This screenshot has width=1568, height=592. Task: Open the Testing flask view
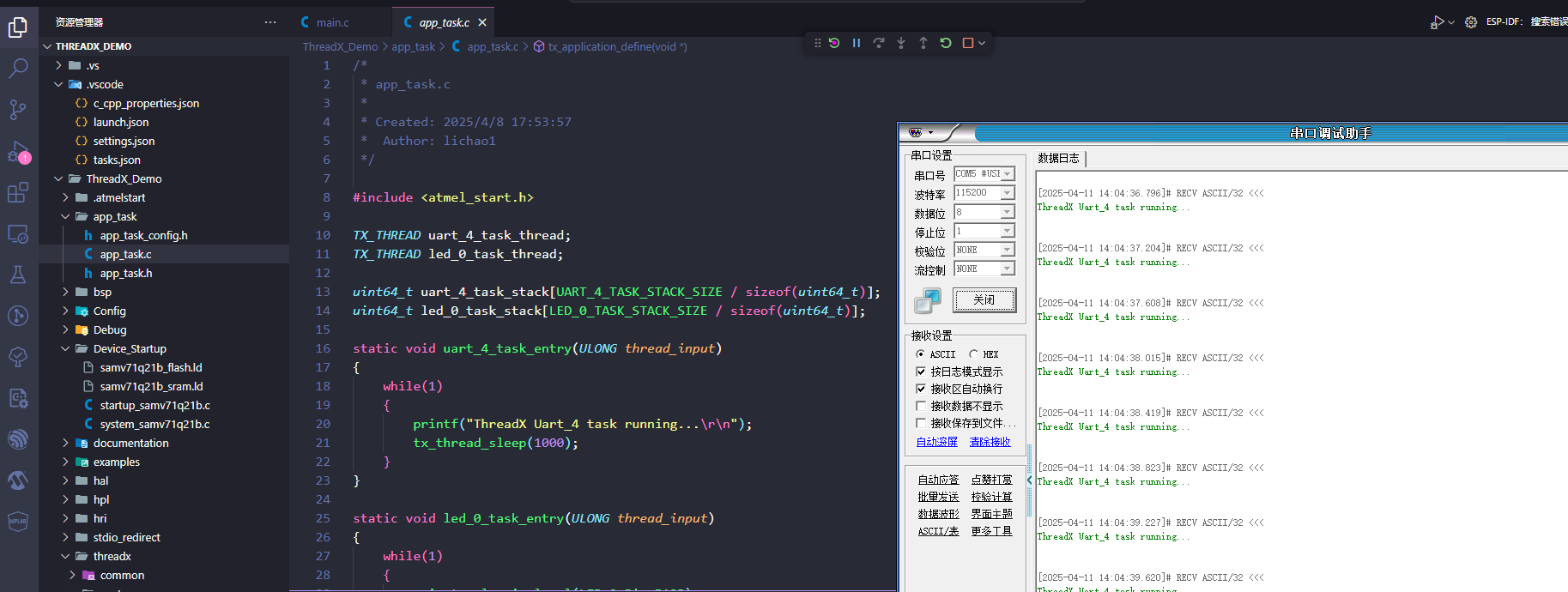pyautogui.click(x=18, y=275)
